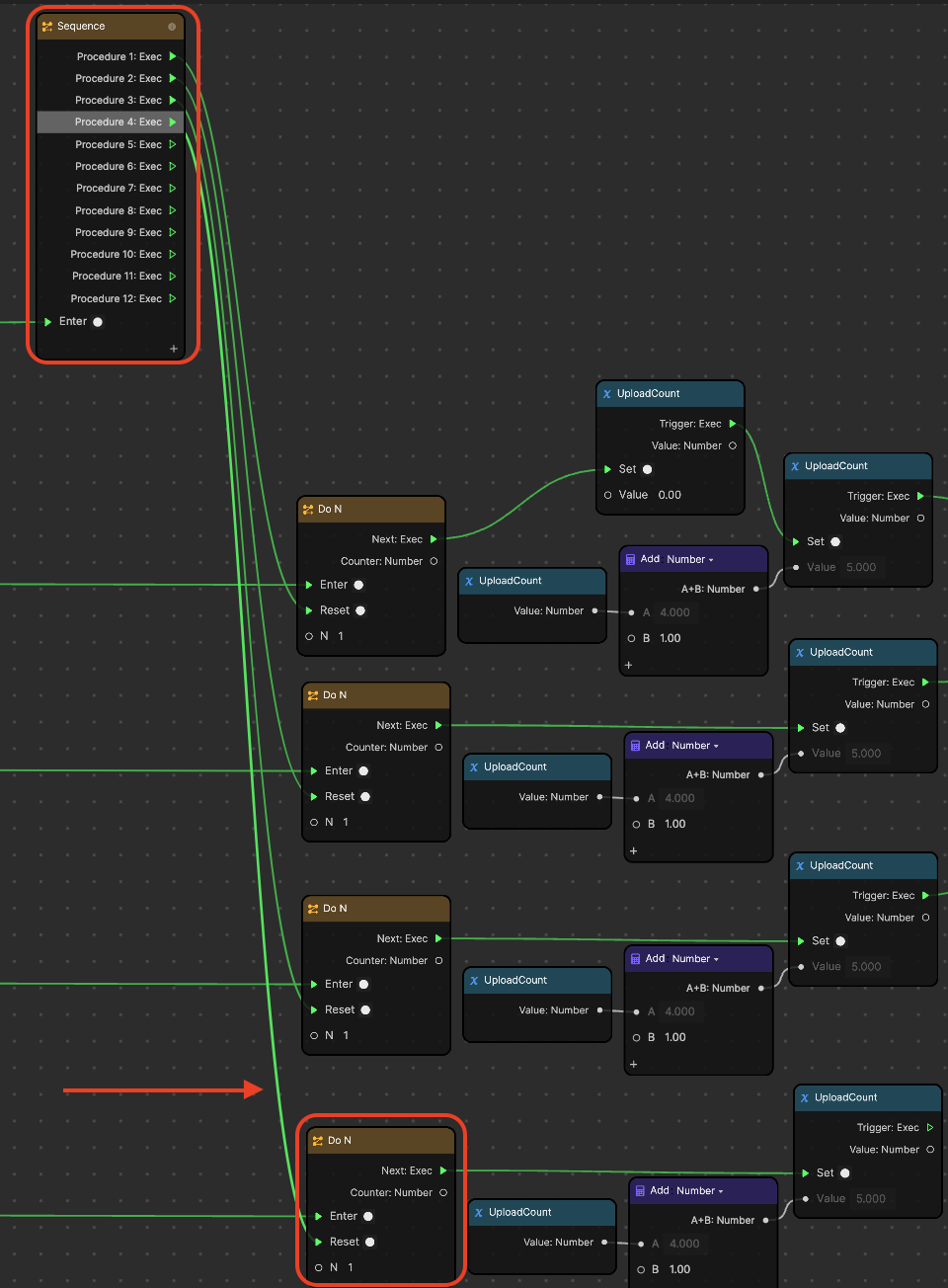The image size is (948, 1288).
Task: Toggle the Set circle beside Value 0.00
Action: [648, 469]
